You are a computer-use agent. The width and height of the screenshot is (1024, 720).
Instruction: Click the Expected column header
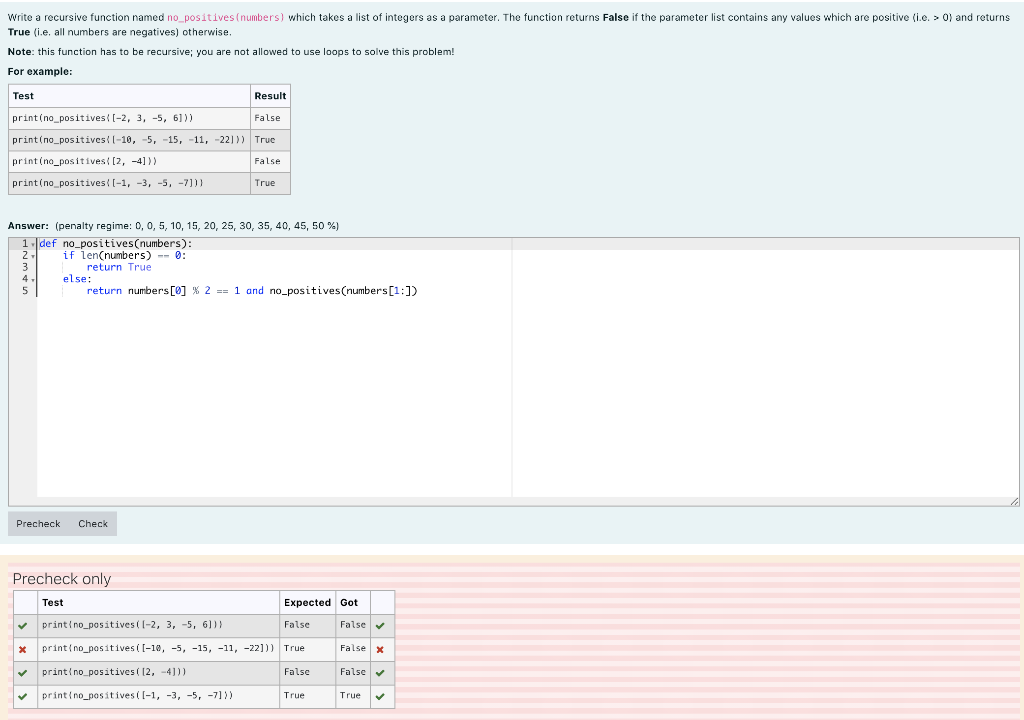[x=307, y=602]
